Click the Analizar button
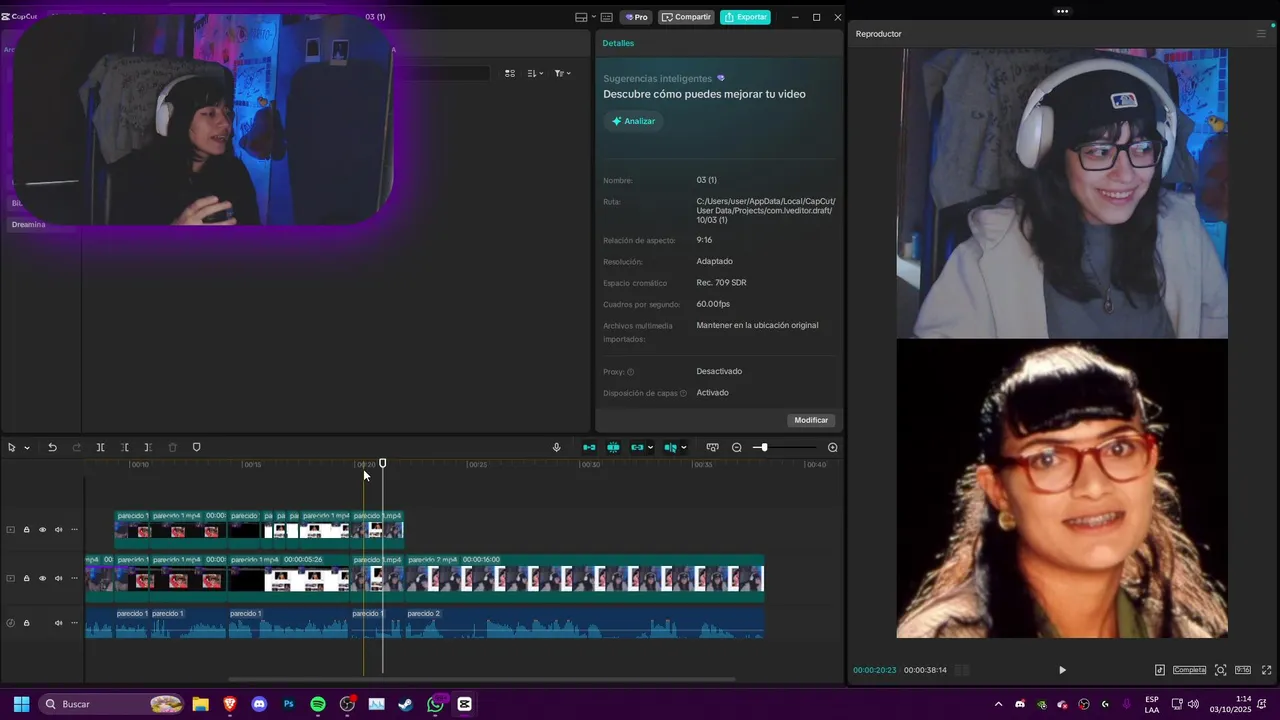Screen dimensions: 1280x720 tap(633, 121)
